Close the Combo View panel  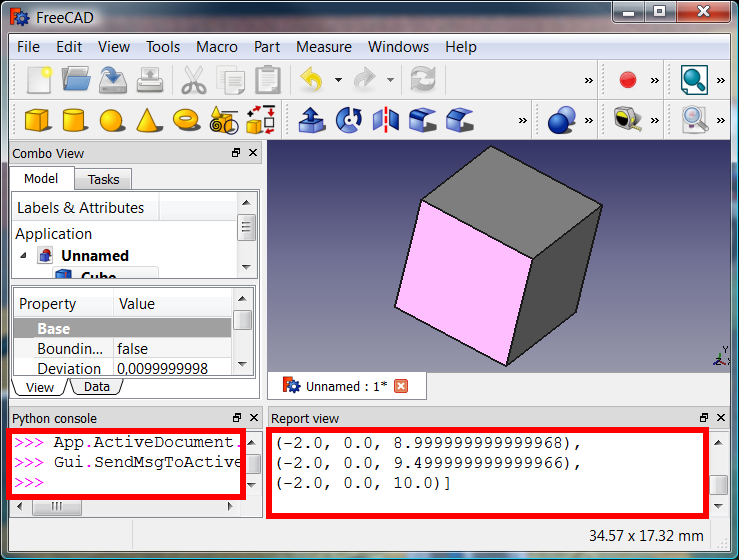253,153
